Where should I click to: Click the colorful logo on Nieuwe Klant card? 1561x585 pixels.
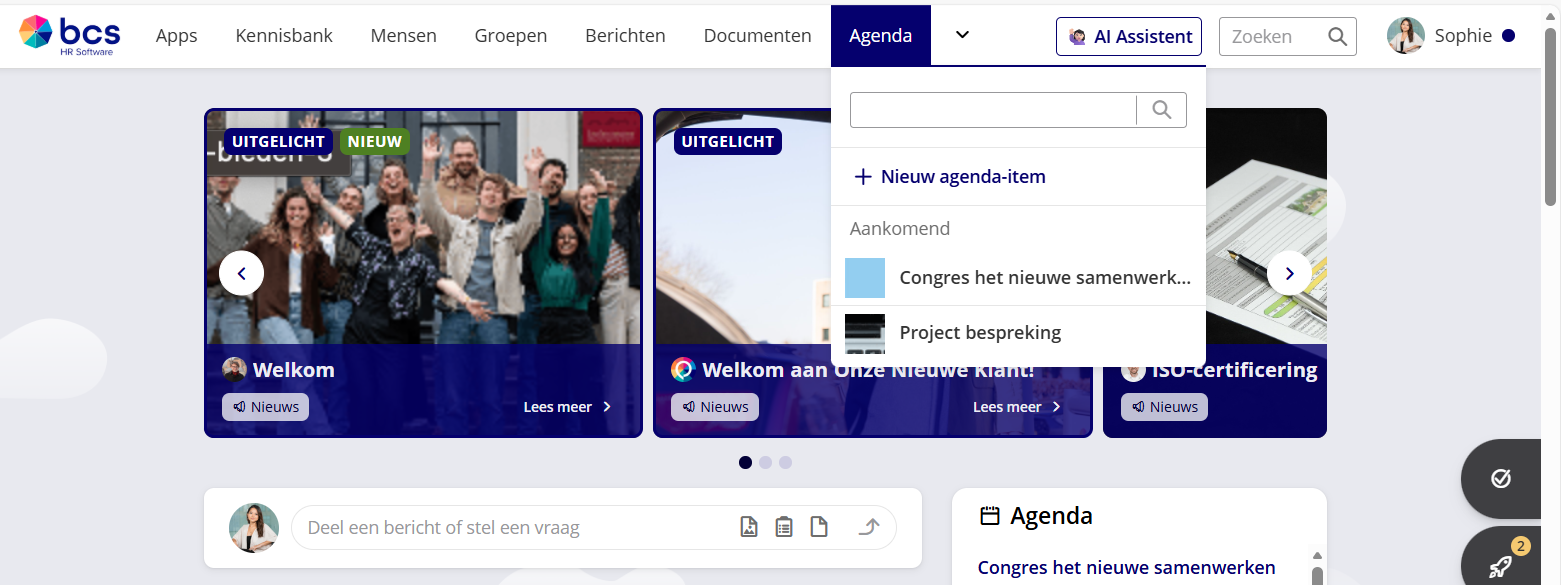click(683, 370)
